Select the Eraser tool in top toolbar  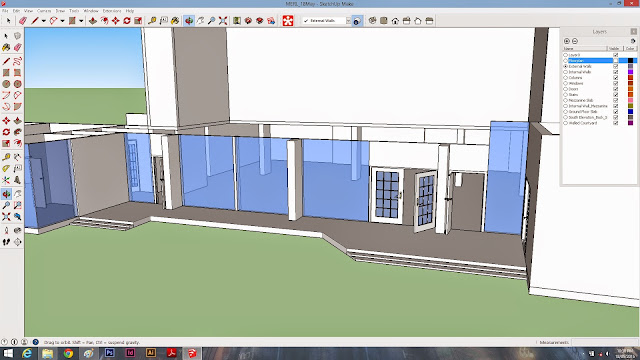(22, 20)
